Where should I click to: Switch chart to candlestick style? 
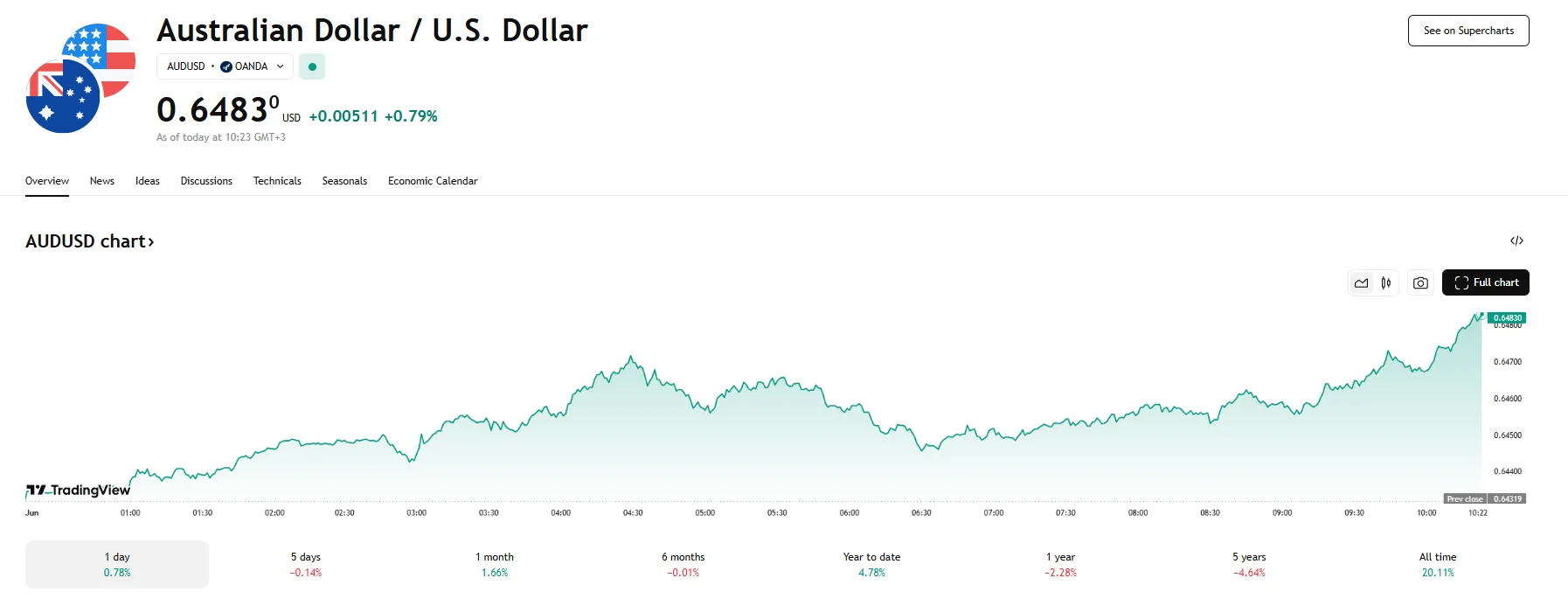click(1386, 282)
